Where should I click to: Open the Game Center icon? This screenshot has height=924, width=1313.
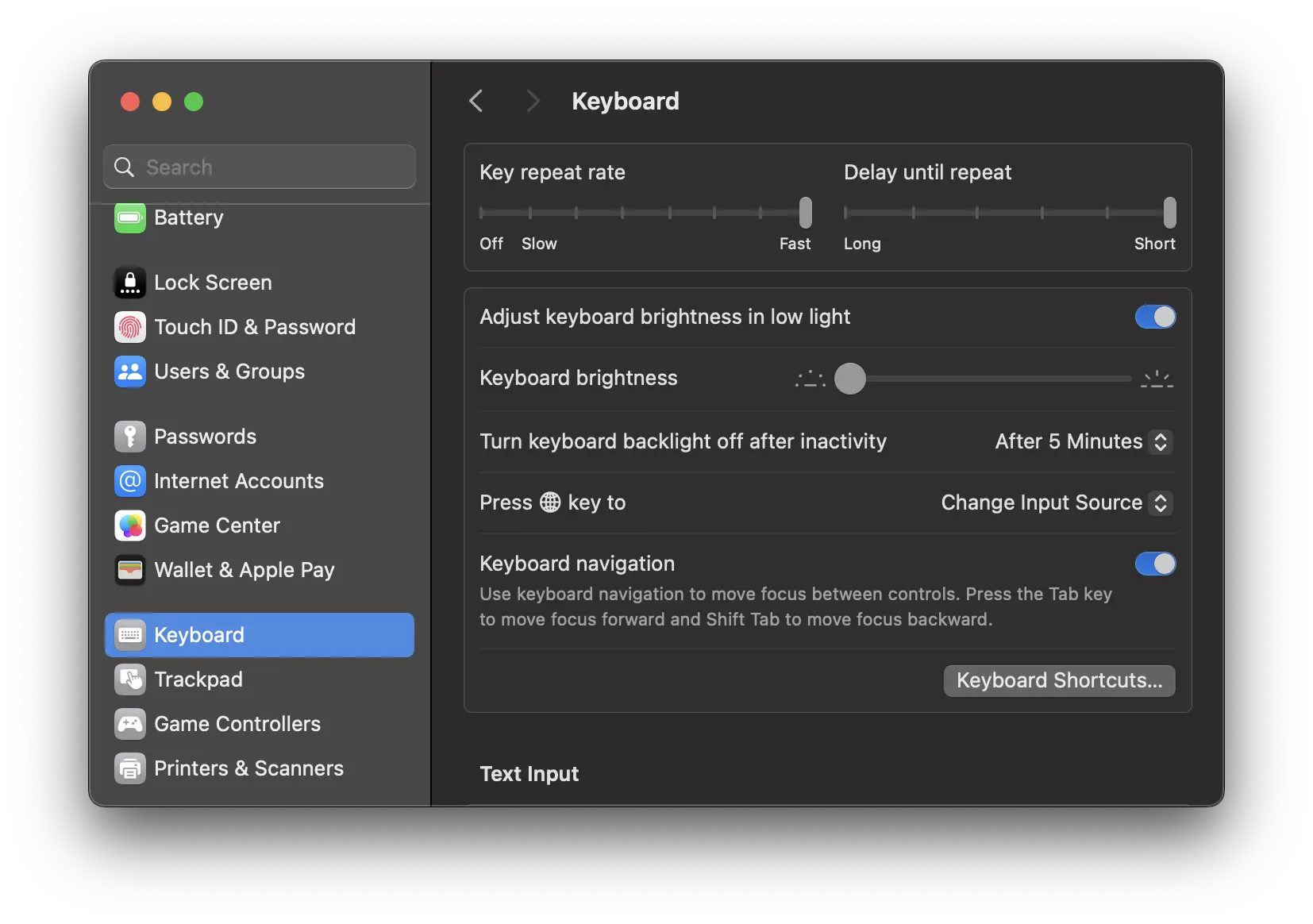tap(129, 526)
